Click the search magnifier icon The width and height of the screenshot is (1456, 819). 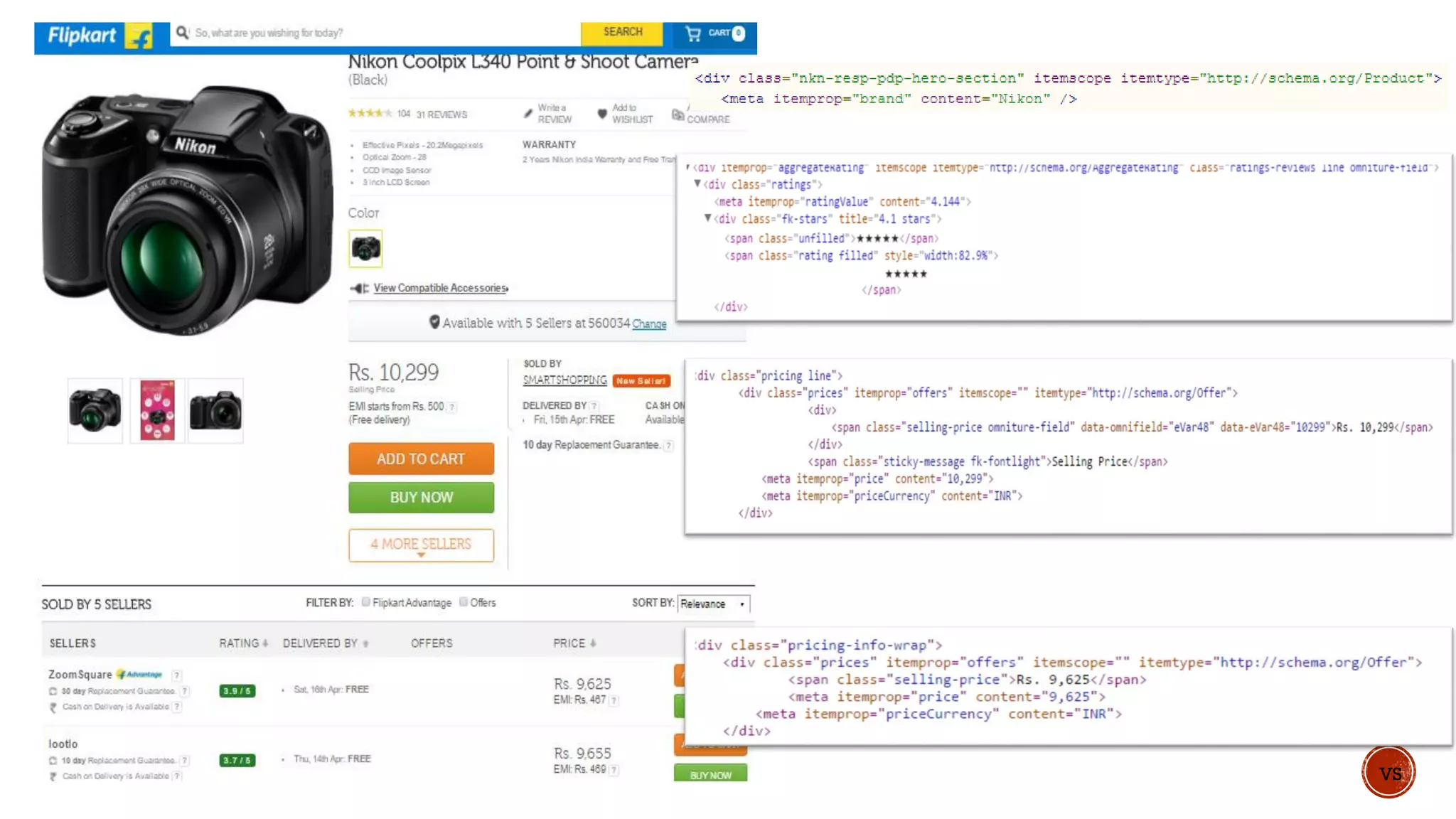tap(183, 33)
